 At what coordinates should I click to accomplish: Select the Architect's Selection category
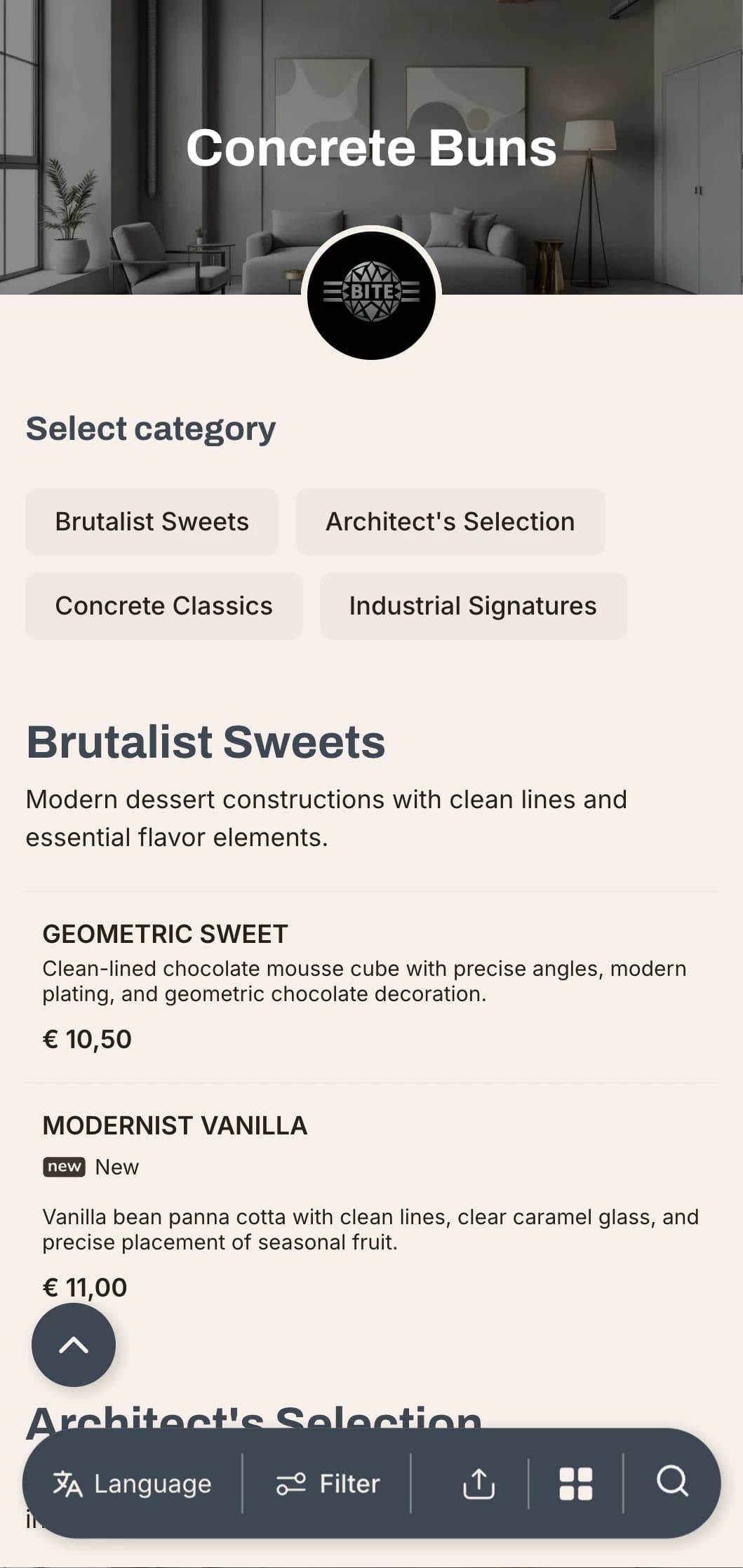tap(450, 522)
